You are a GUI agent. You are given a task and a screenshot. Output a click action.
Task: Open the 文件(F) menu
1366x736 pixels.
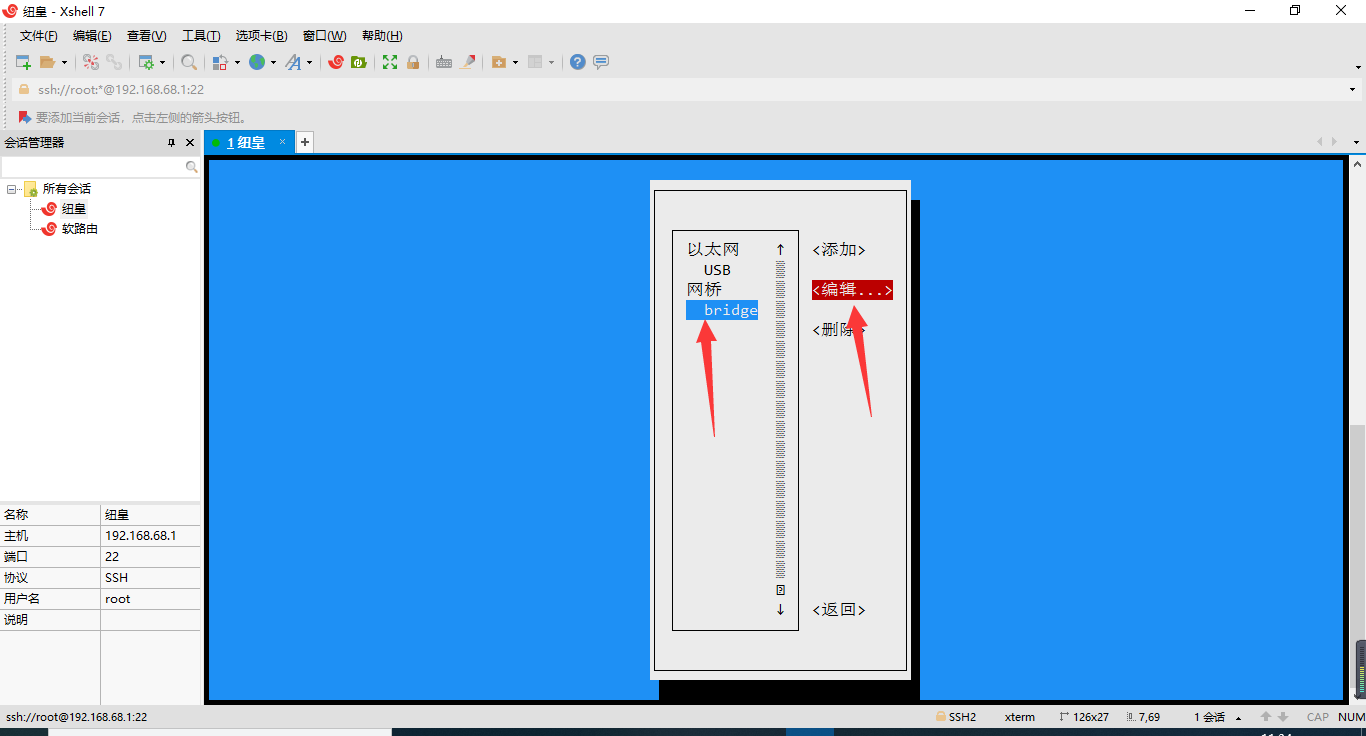coord(39,36)
